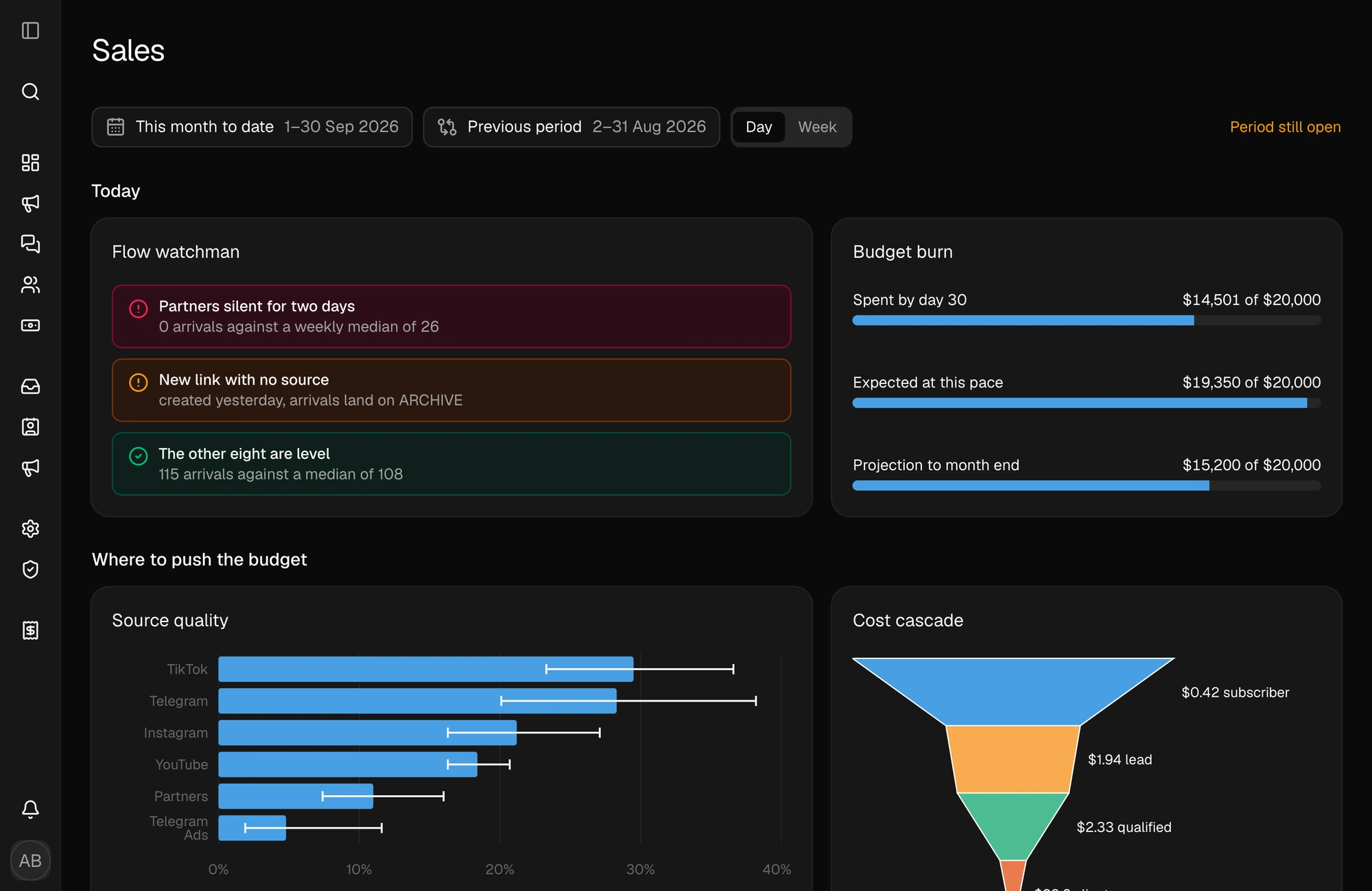Open the shield check icon in sidebar
Screen dimensions: 1372x891
(x=30, y=569)
